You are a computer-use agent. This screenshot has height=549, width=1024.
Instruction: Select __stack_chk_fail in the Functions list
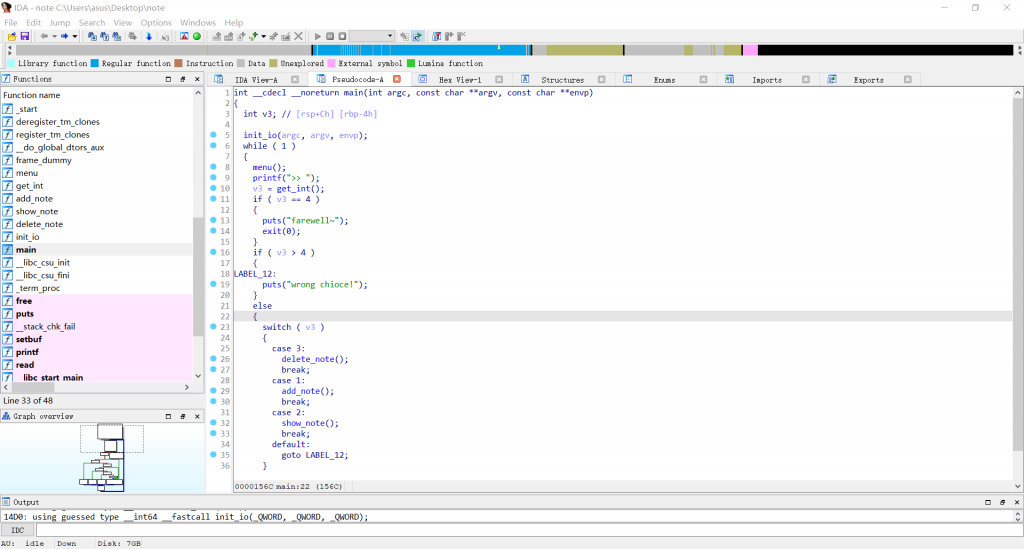point(46,326)
